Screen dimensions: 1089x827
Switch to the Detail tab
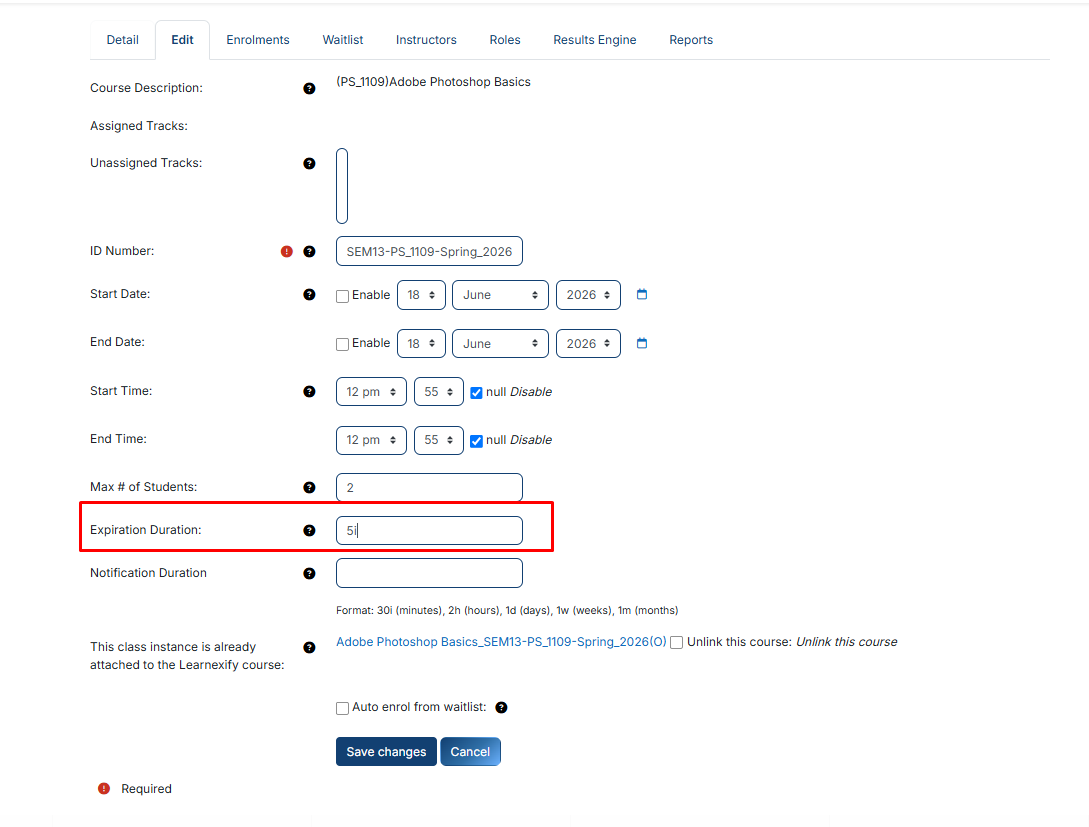coord(122,40)
